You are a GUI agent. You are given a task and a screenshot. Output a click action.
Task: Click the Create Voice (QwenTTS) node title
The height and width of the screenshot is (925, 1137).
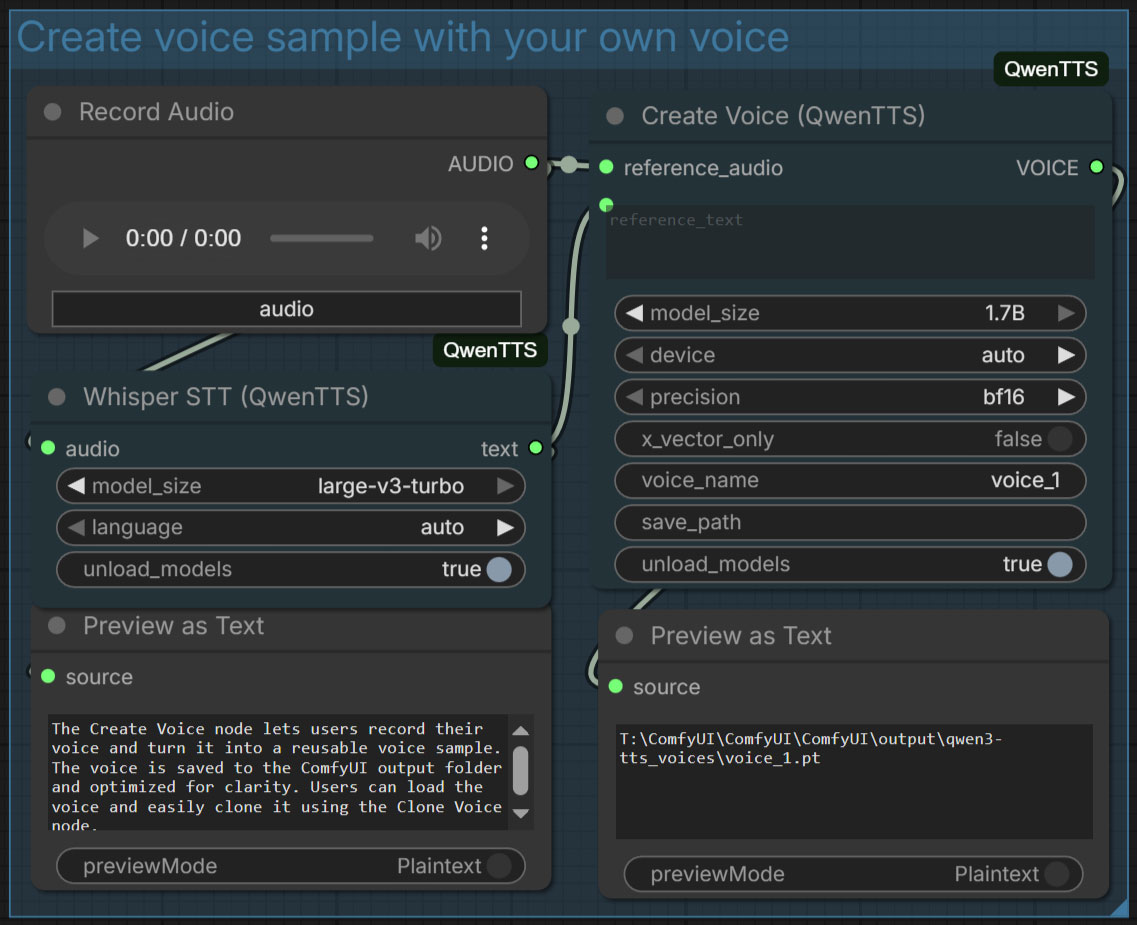783,116
